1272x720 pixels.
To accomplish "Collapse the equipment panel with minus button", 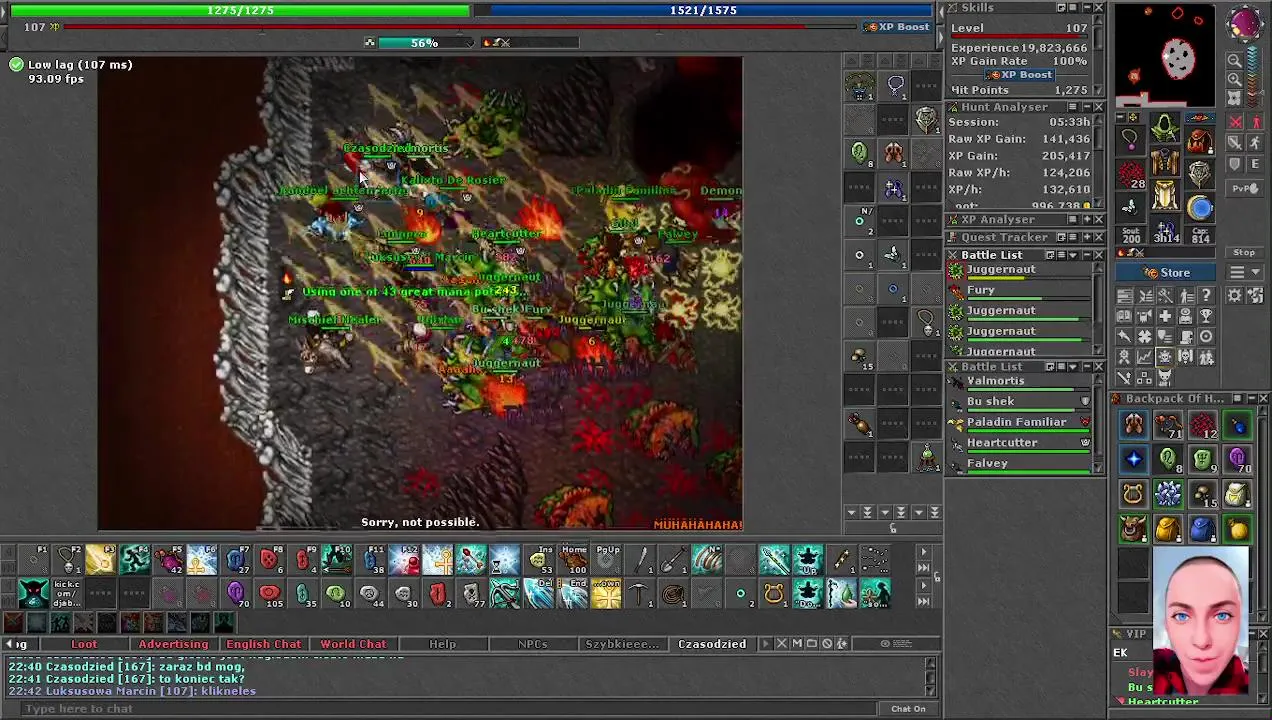I will coord(1121,117).
